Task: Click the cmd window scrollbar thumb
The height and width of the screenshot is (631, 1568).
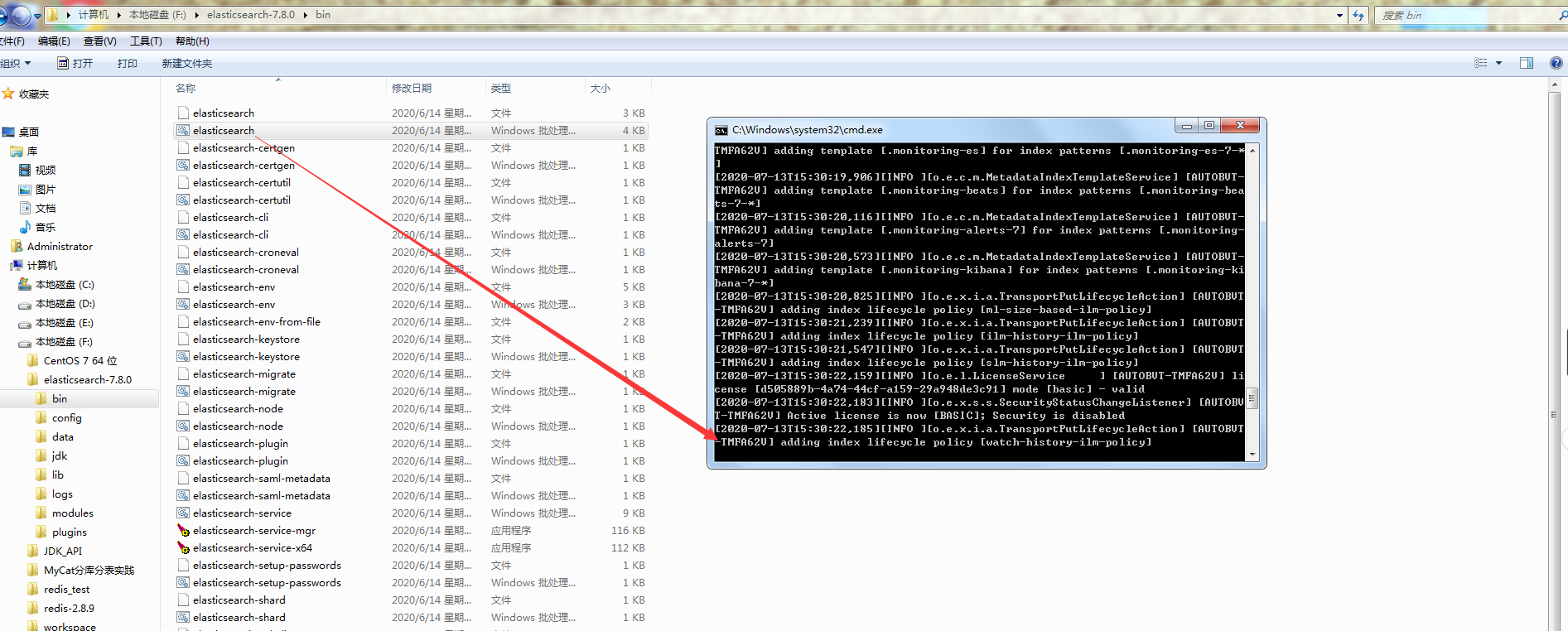Action: click(x=1252, y=398)
